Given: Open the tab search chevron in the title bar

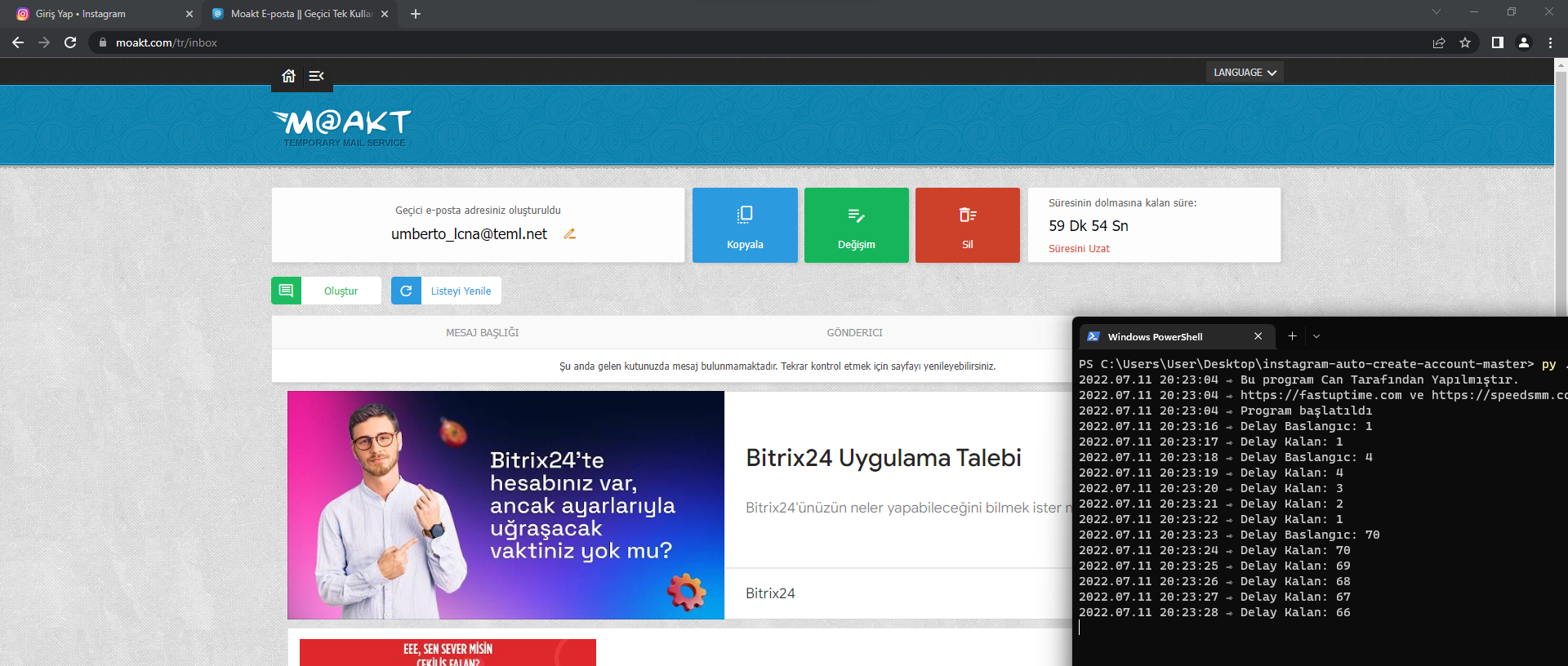Looking at the screenshot, I should coord(1437,11).
